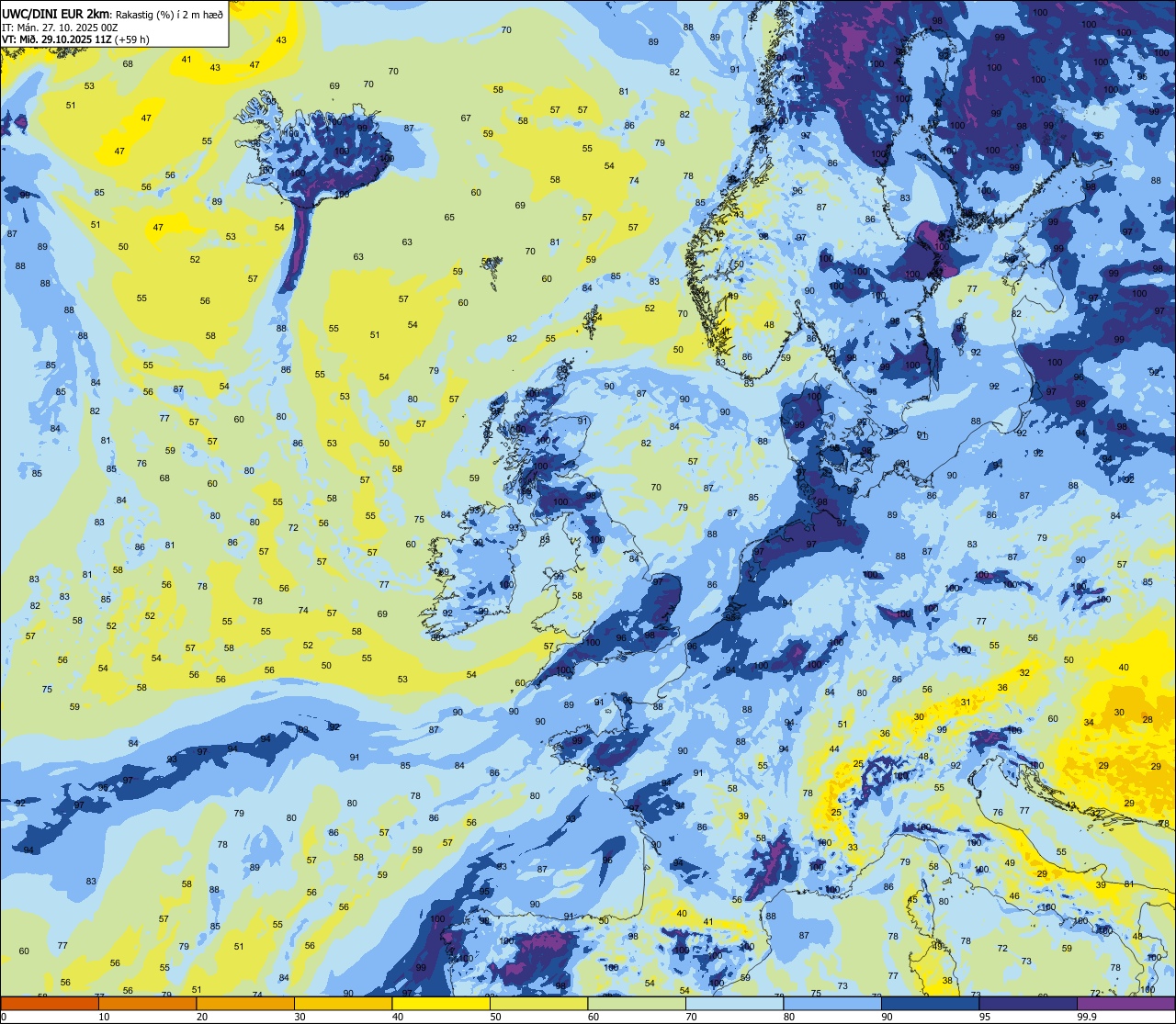Click the humidity value '34' on the map
This screenshot has height=1024, width=1176.
click(1089, 723)
